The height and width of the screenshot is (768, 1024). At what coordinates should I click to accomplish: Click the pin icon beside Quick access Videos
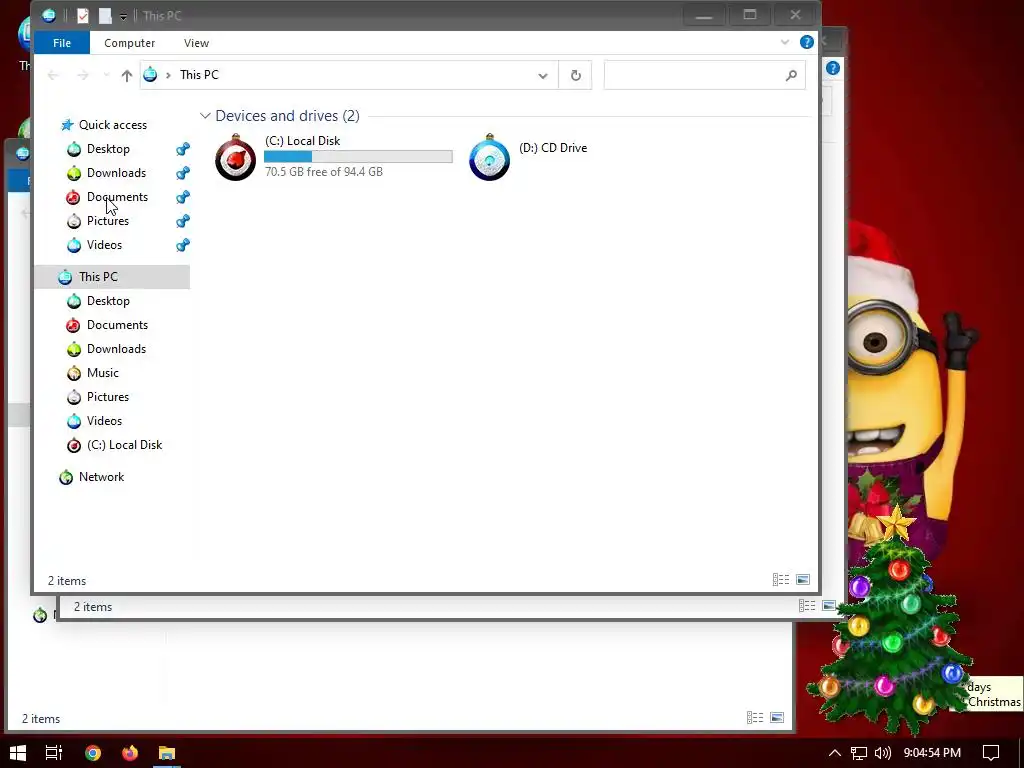tap(183, 246)
